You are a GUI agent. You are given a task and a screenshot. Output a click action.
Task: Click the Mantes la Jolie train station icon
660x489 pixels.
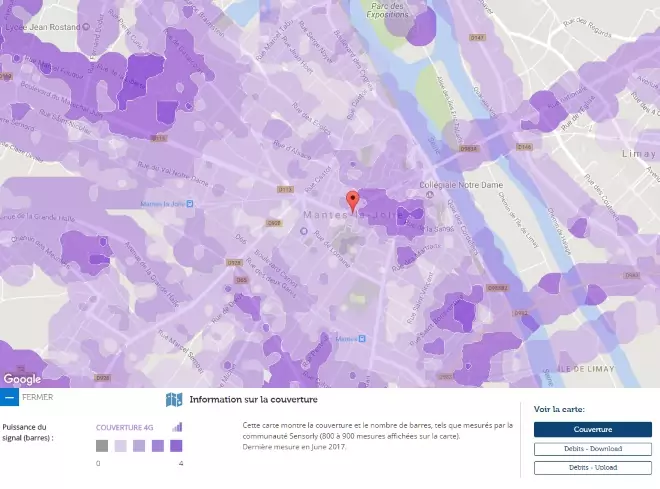[x=191, y=204]
